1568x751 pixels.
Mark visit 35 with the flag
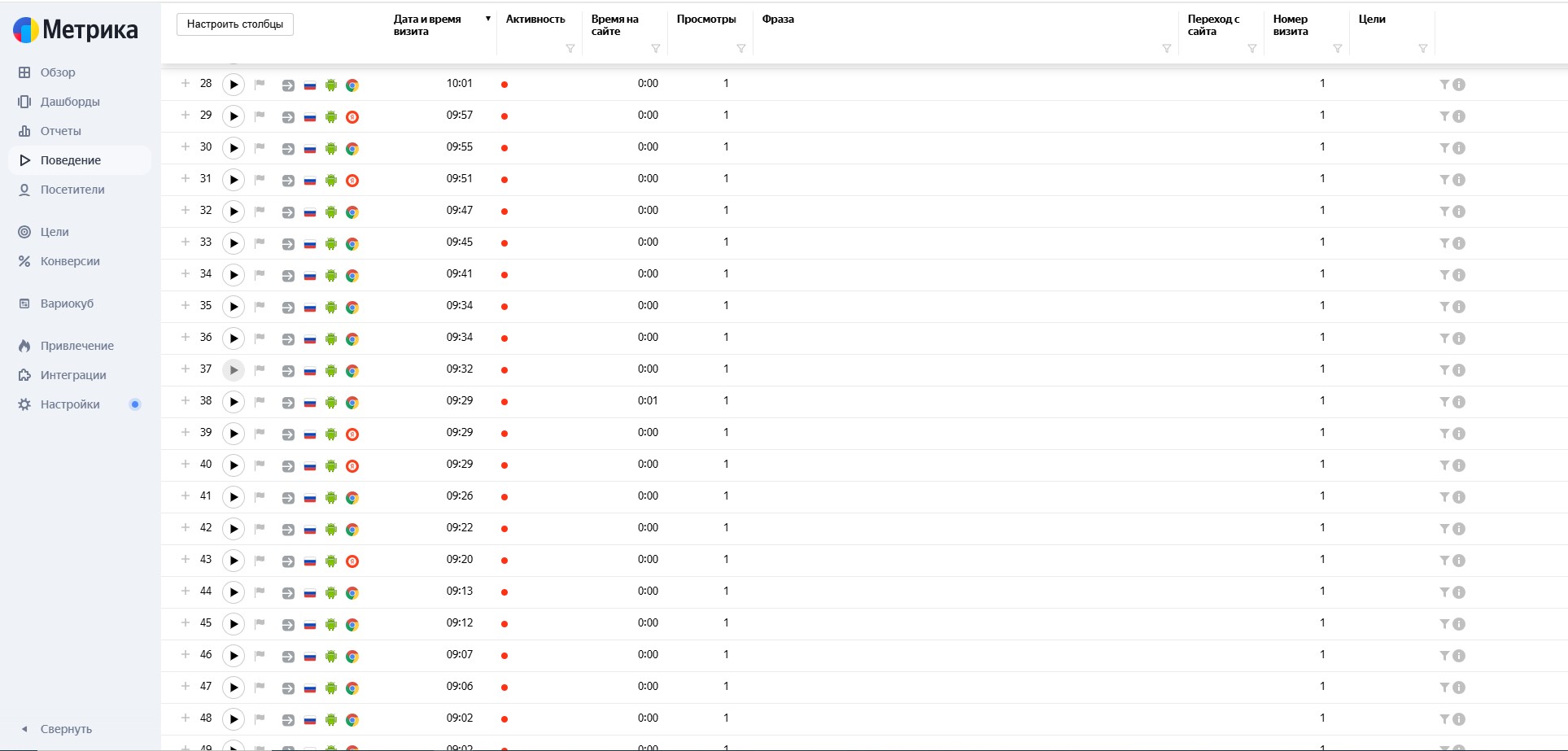(260, 307)
